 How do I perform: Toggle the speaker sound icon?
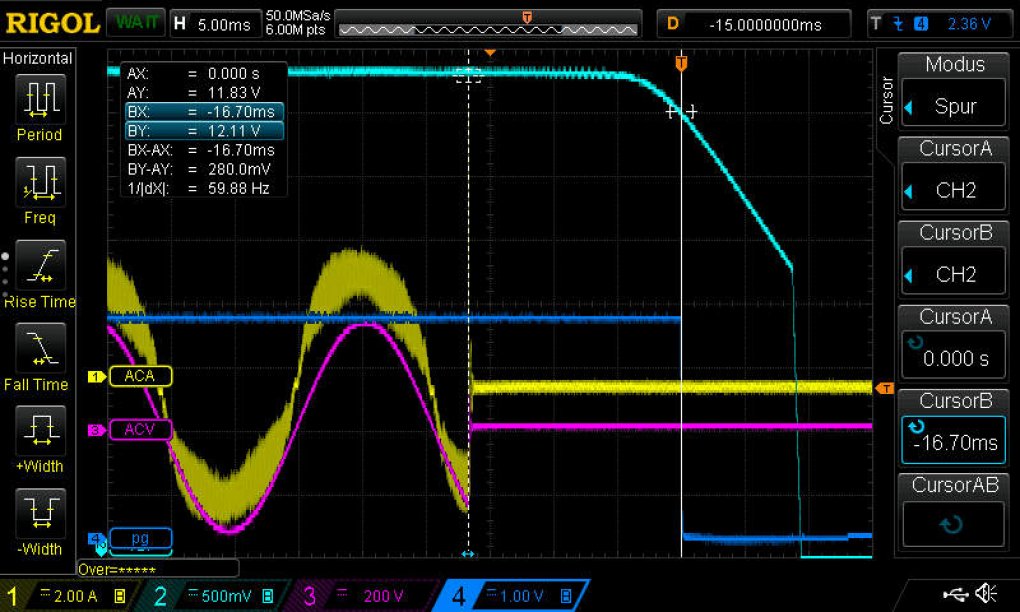pos(986,593)
